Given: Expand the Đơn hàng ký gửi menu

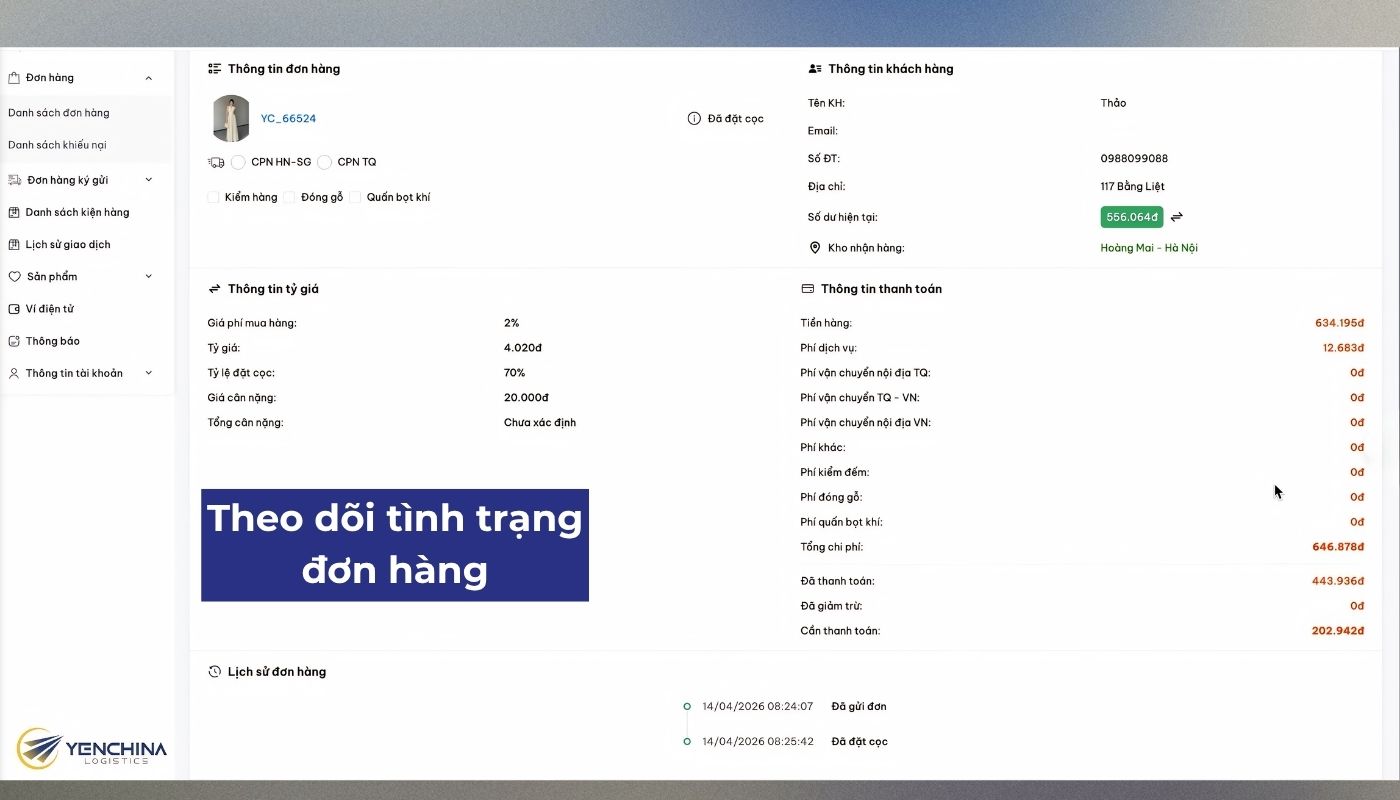Looking at the screenshot, I should [x=148, y=179].
